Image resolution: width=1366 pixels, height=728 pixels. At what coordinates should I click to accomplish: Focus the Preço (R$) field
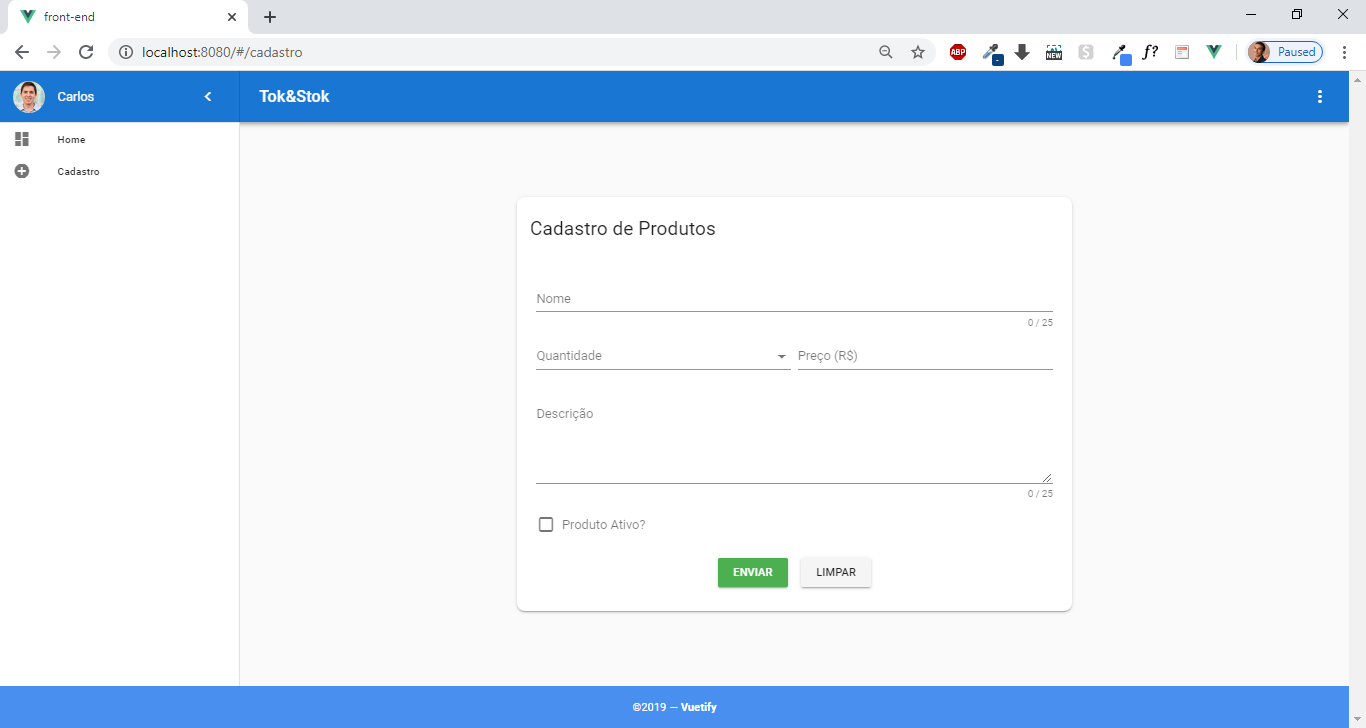(925, 356)
